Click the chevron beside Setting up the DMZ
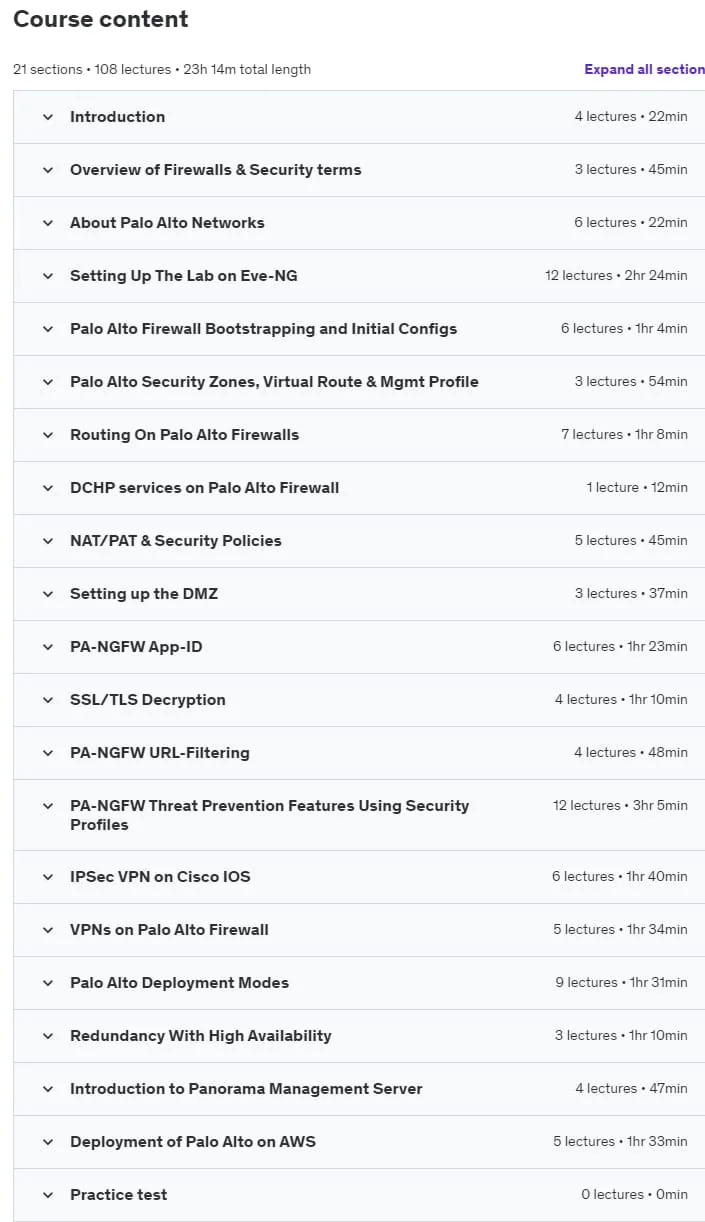 pyautogui.click(x=47, y=594)
